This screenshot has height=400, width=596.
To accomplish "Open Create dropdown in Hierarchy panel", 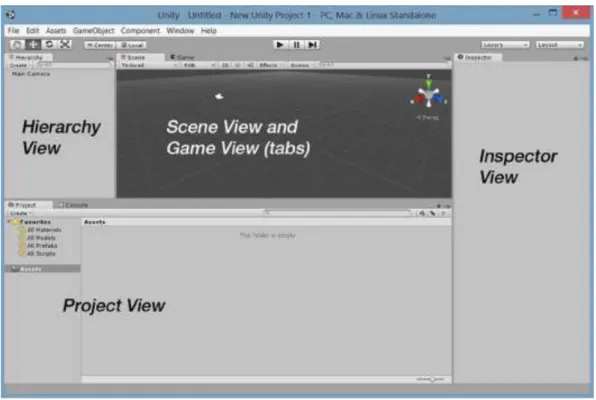I will 18,65.
